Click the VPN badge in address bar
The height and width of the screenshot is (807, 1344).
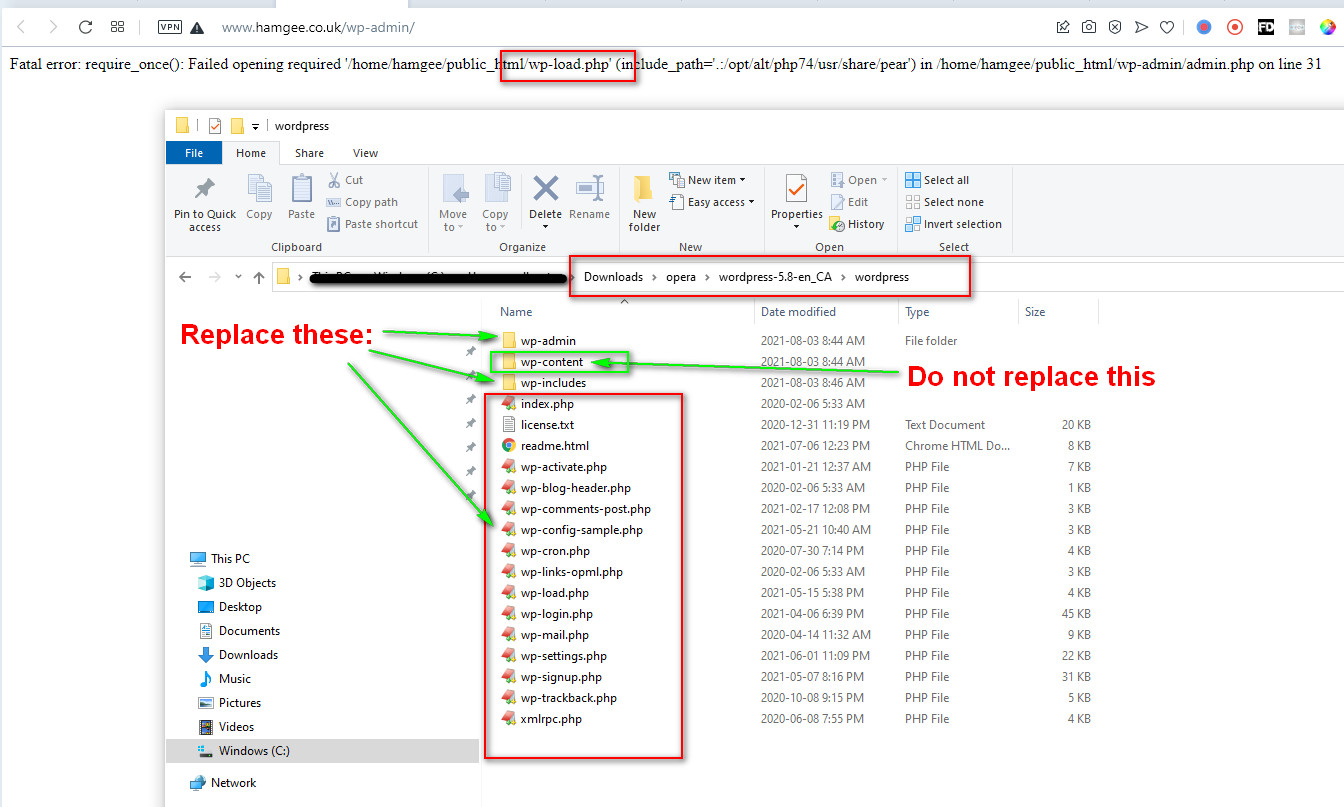click(170, 27)
